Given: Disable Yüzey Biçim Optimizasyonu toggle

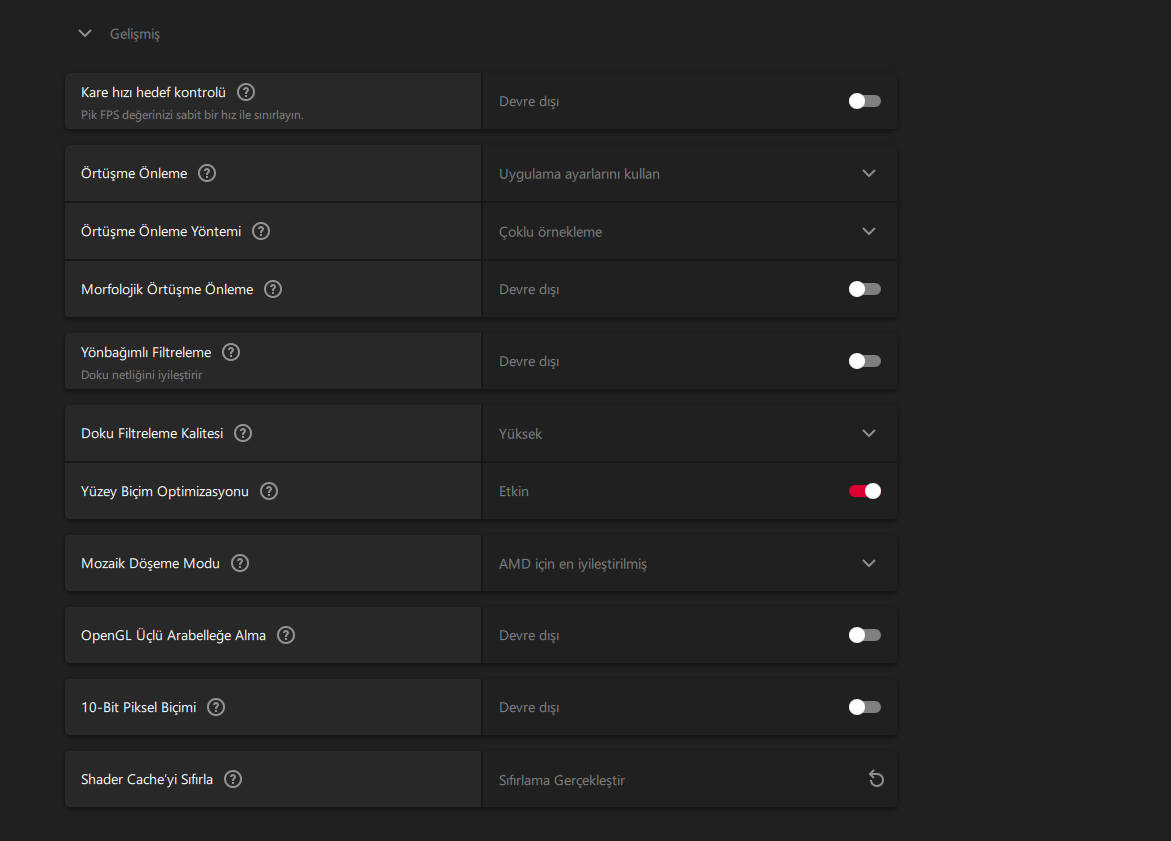Looking at the screenshot, I should (864, 491).
